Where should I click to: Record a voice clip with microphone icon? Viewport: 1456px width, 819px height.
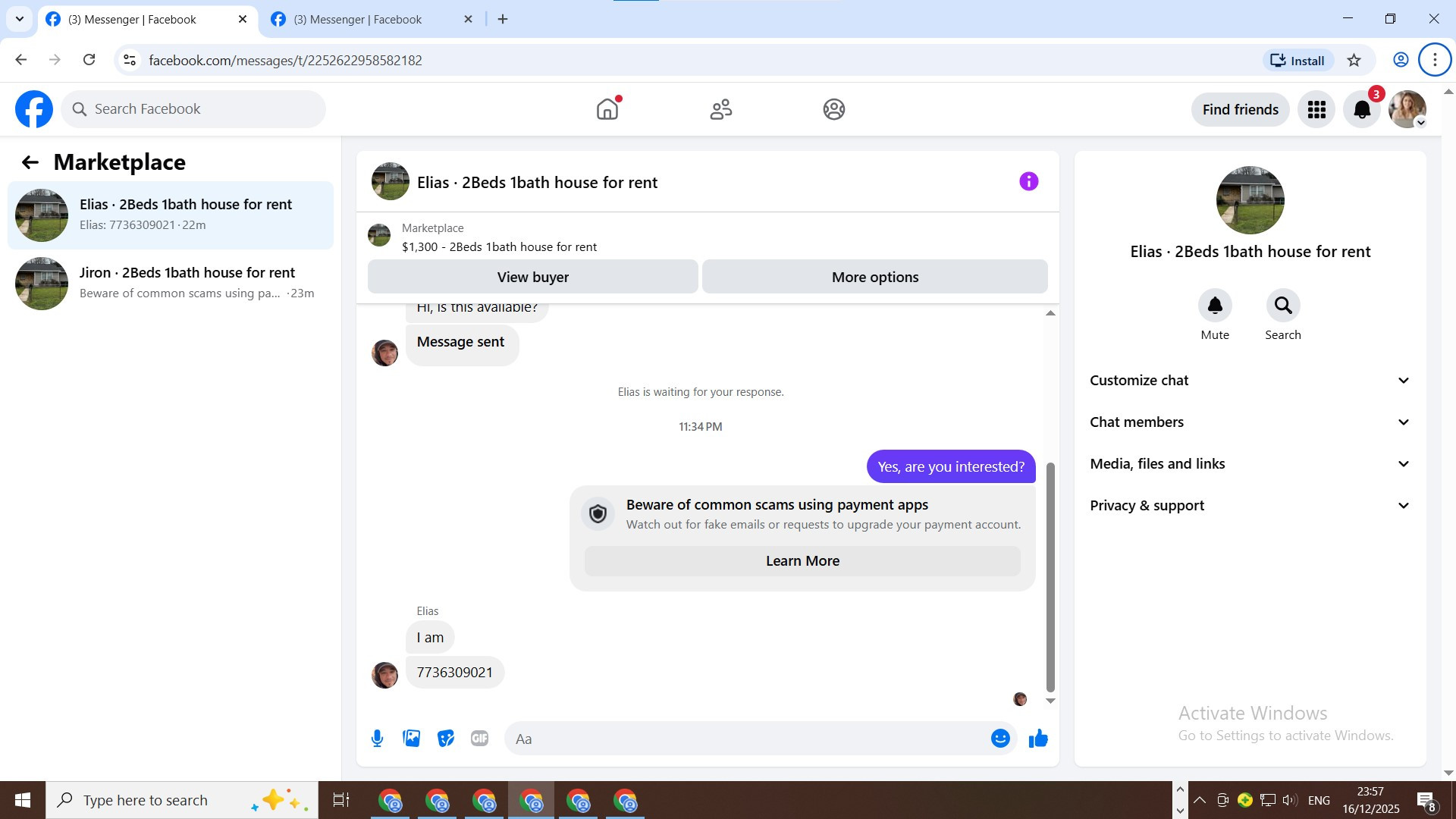377,739
